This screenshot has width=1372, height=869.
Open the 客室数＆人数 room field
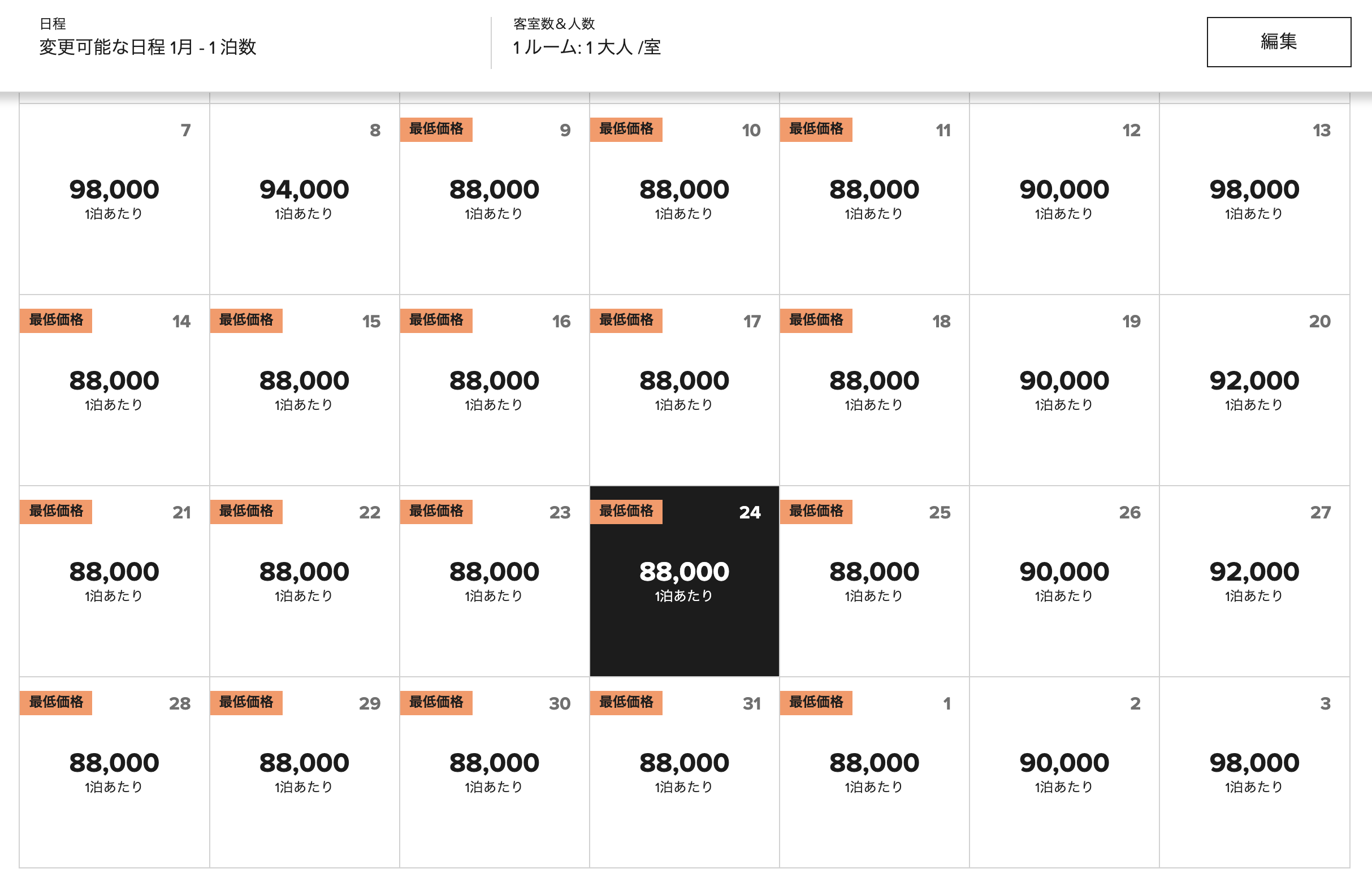coord(587,37)
